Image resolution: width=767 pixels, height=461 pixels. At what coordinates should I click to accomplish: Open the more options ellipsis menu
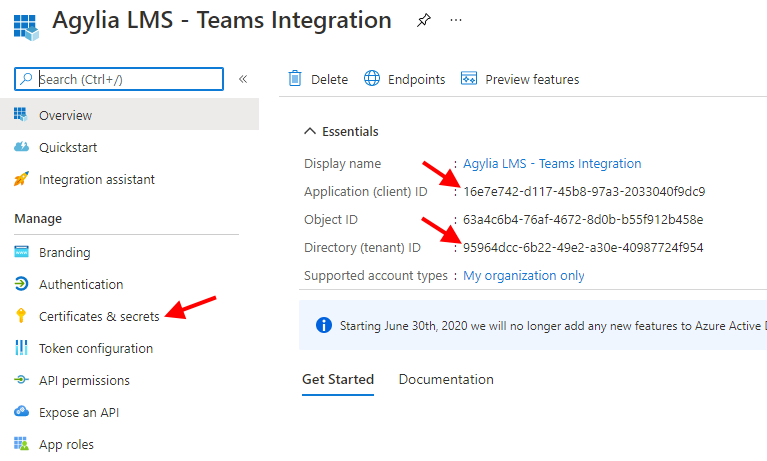pos(456,21)
